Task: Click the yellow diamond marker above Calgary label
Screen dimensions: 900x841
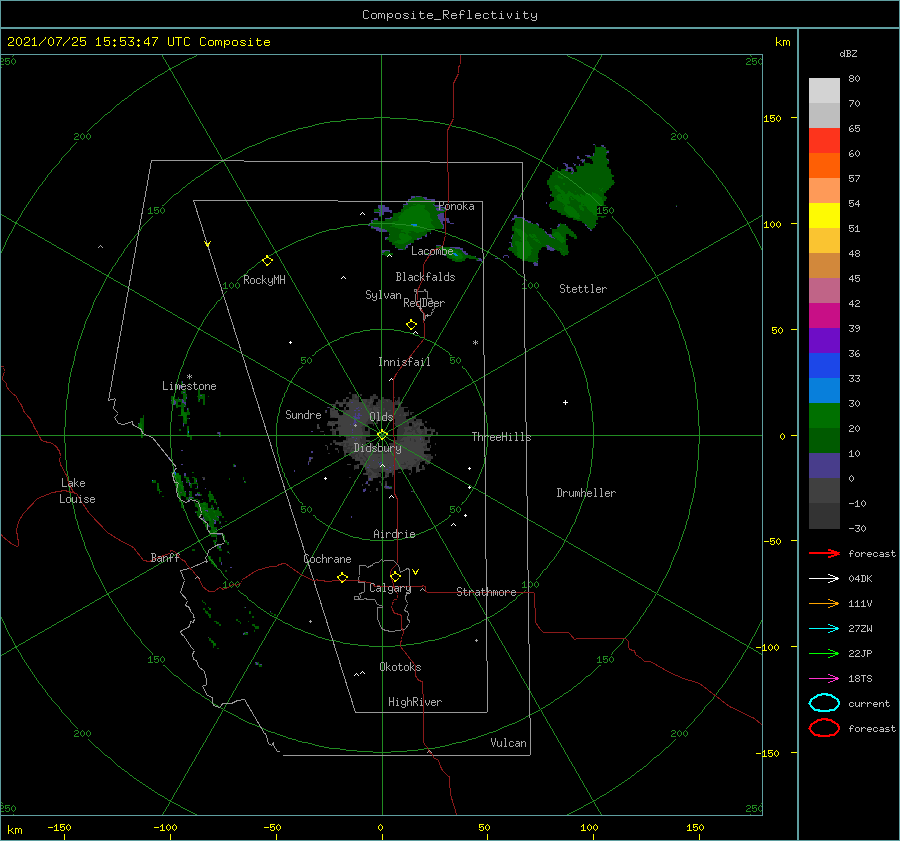Action: [x=395, y=576]
